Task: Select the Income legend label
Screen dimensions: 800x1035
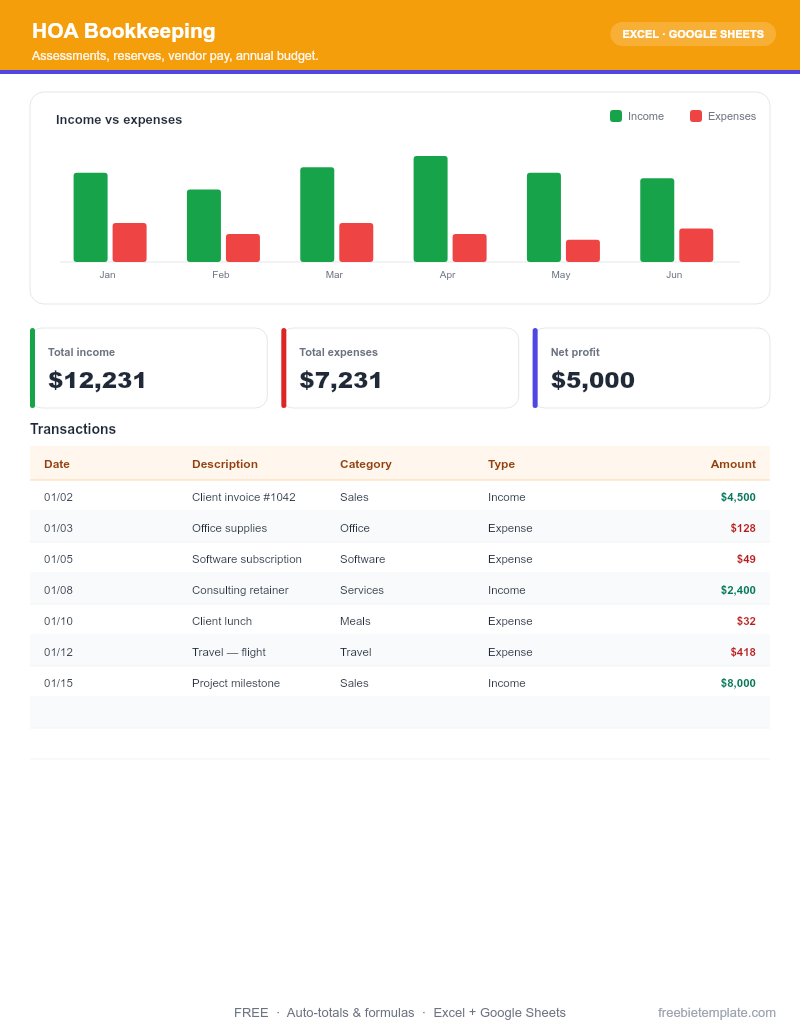Action: (646, 116)
